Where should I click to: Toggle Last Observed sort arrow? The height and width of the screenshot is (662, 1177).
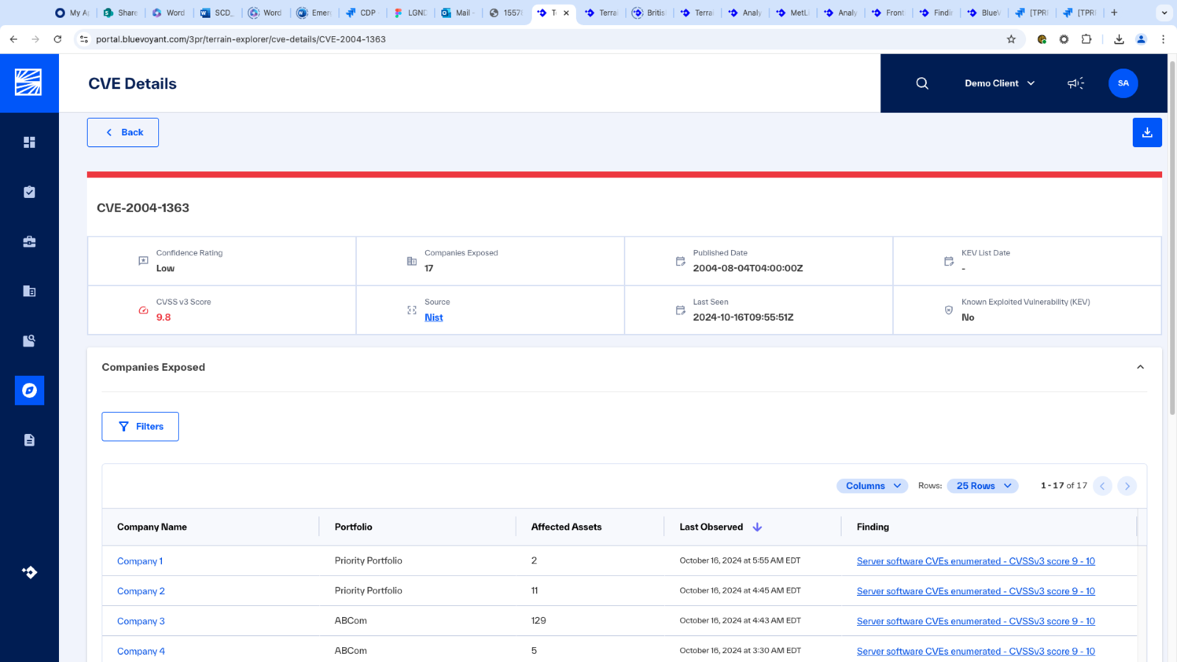pyautogui.click(x=757, y=527)
